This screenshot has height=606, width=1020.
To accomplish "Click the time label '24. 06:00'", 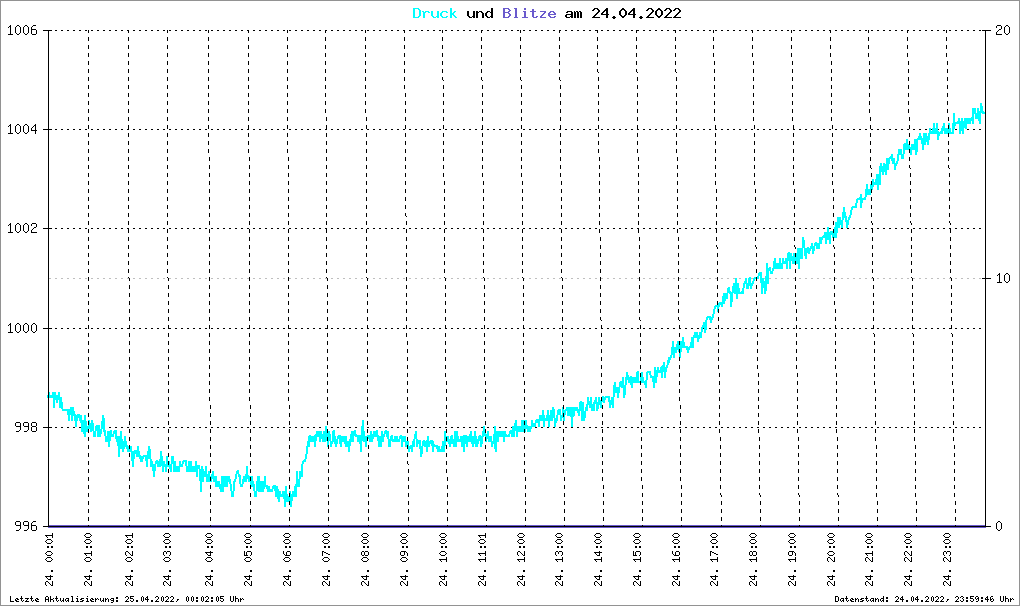I will pos(288,560).
